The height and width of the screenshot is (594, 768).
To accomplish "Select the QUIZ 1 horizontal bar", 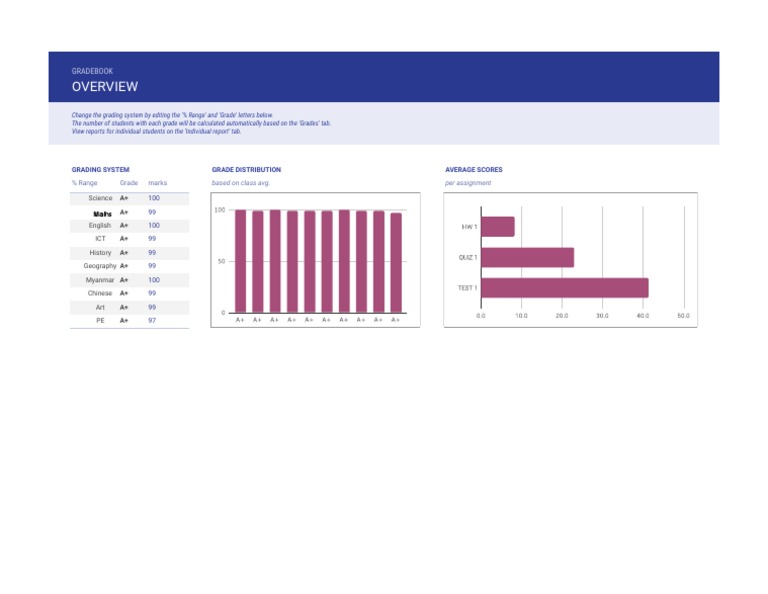I will pyautogui.click(x=528, y=258).
